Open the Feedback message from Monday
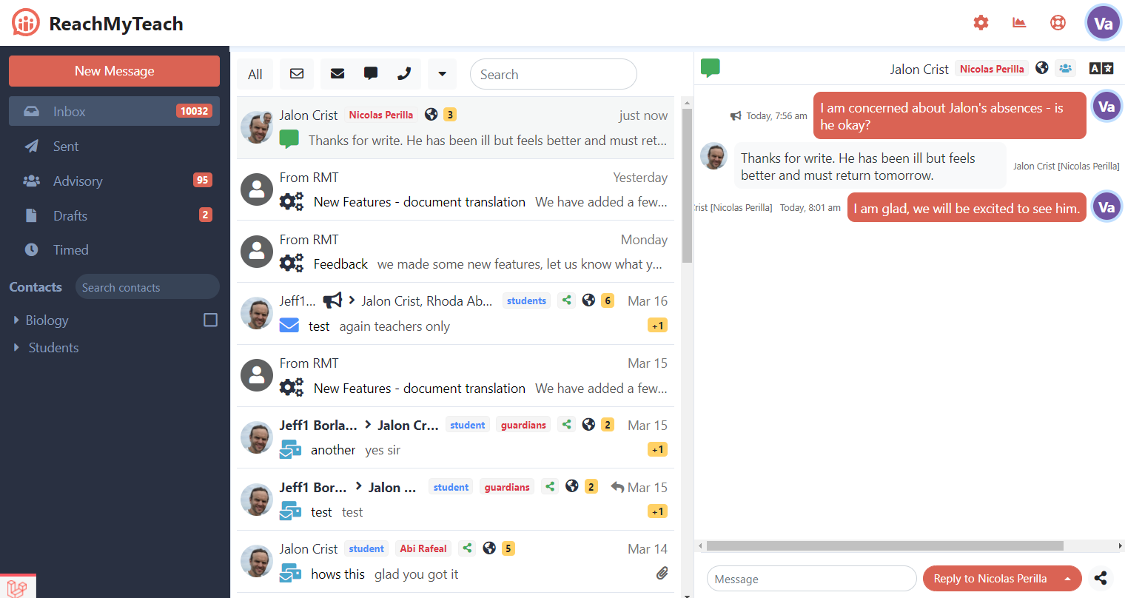Viewport: 1125px width, 600px height. [x=456, y=252]
